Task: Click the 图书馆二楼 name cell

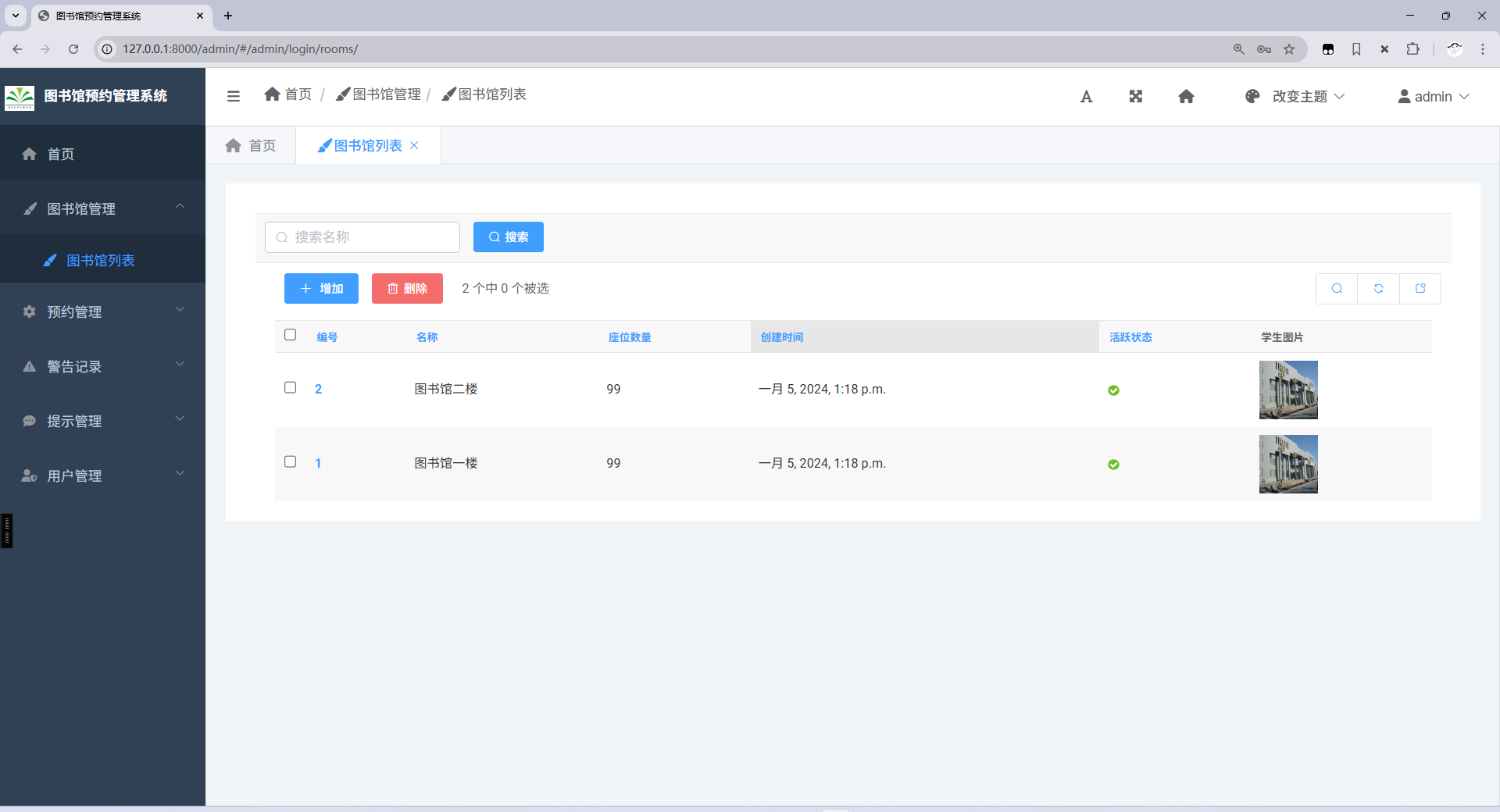Action: pyautogui.click(x=446, y=390)
